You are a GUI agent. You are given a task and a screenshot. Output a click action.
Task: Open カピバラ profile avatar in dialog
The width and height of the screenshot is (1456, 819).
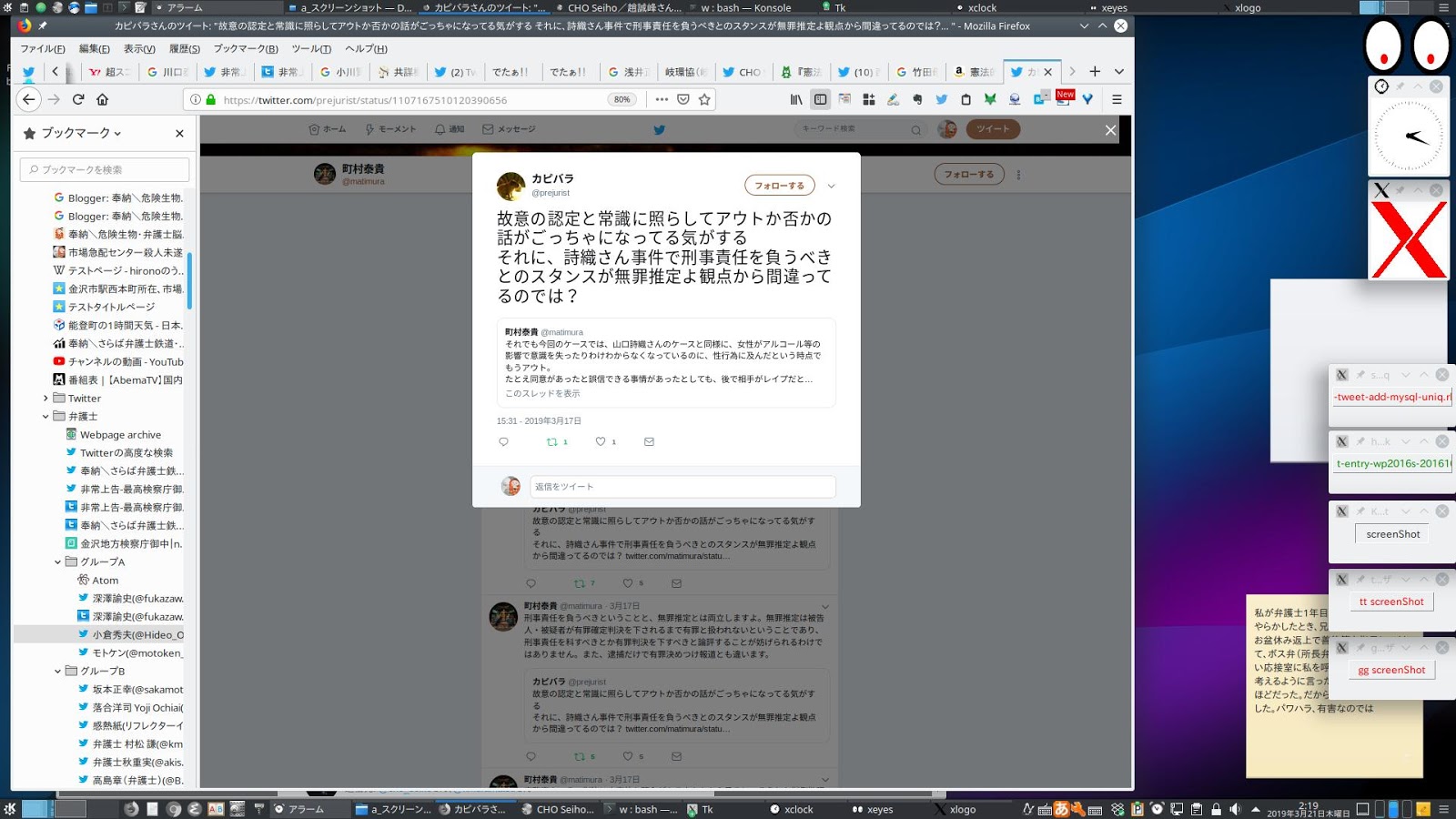(x=511, y=186)
